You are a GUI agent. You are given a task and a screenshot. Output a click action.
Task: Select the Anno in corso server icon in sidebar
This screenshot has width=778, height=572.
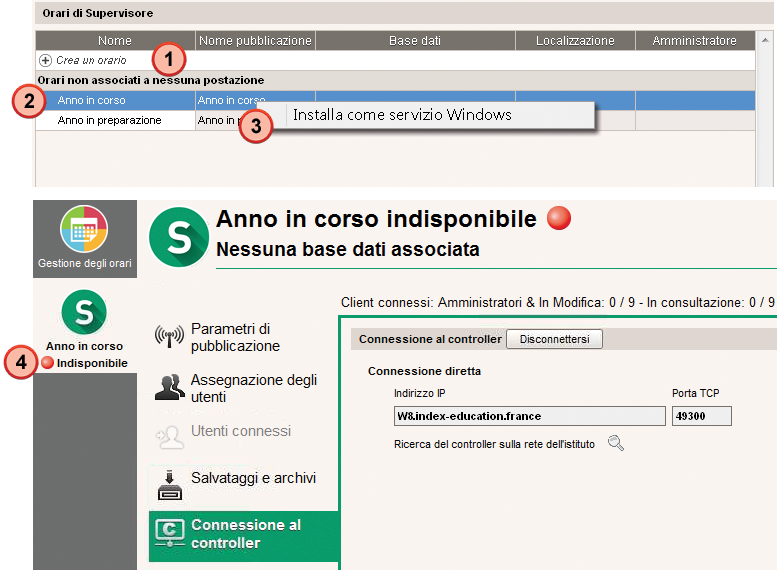pyautogui.click(x=84, y=313)
